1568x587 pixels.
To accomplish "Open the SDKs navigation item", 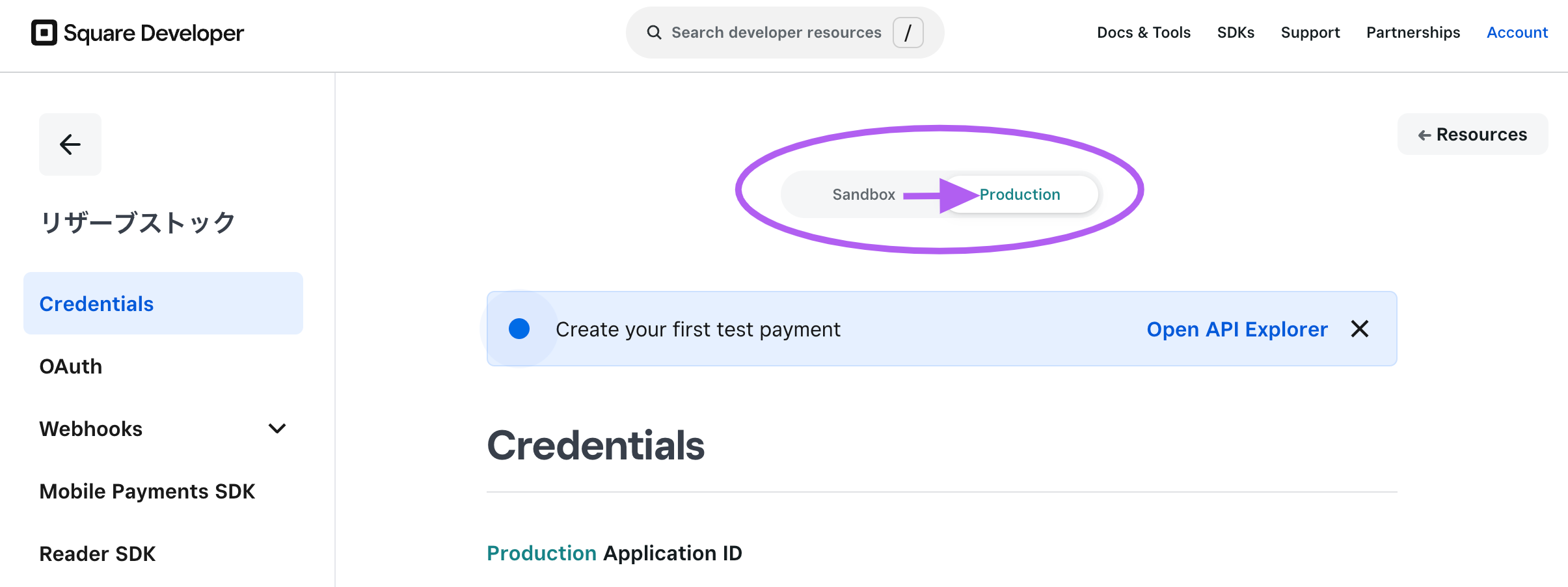I will (x=1236, y=33).
